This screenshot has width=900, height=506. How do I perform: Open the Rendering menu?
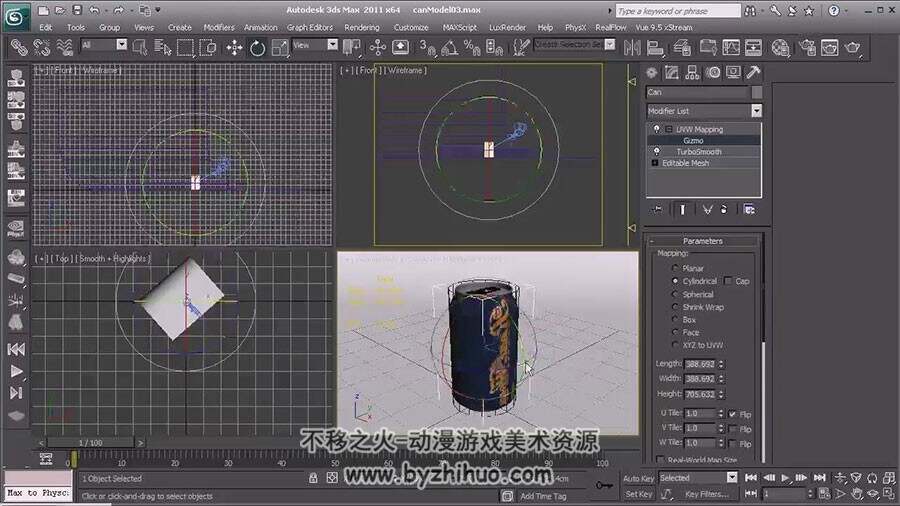click(x=362, y=27)
